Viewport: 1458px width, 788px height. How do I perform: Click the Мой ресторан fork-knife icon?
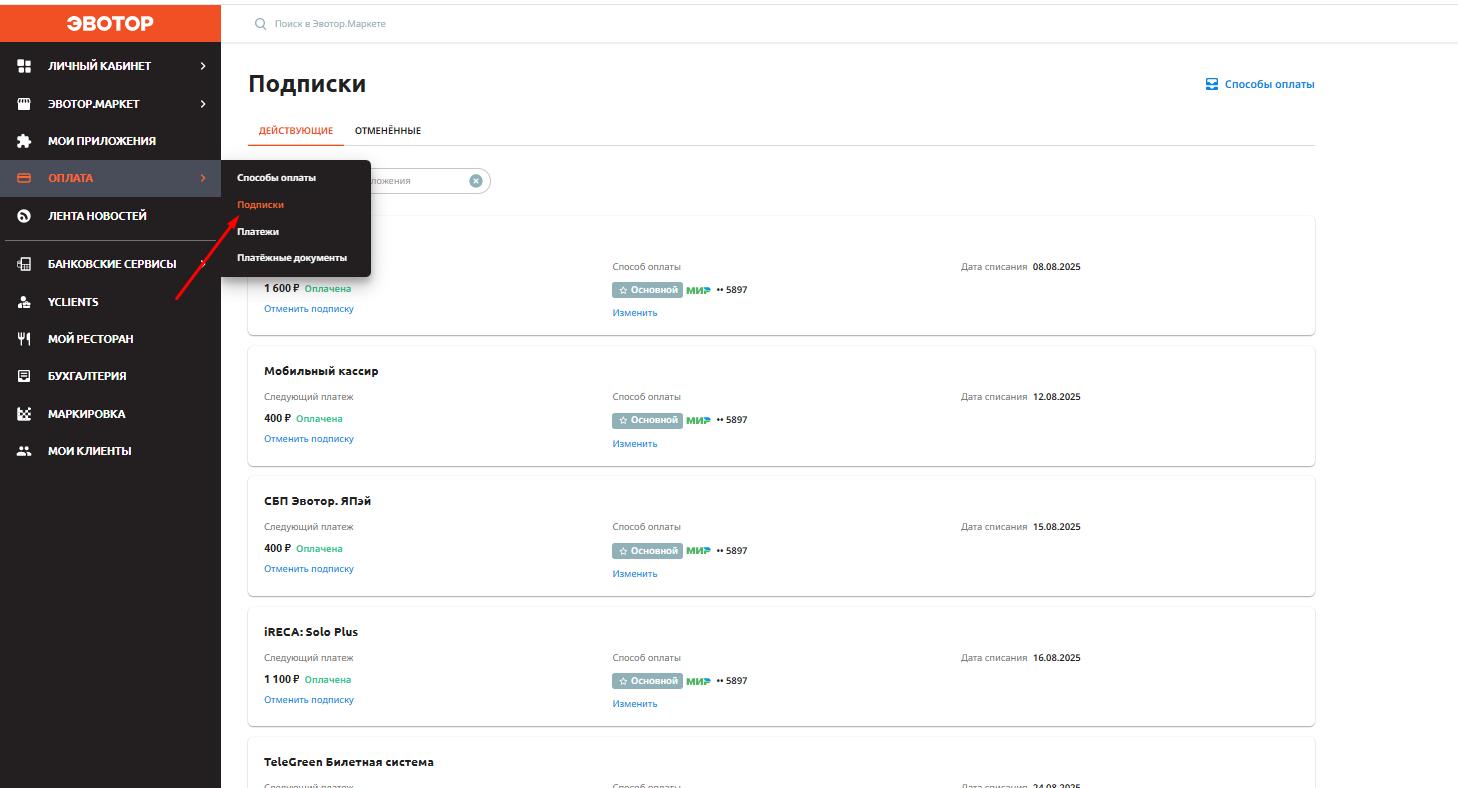pos(25,339)
